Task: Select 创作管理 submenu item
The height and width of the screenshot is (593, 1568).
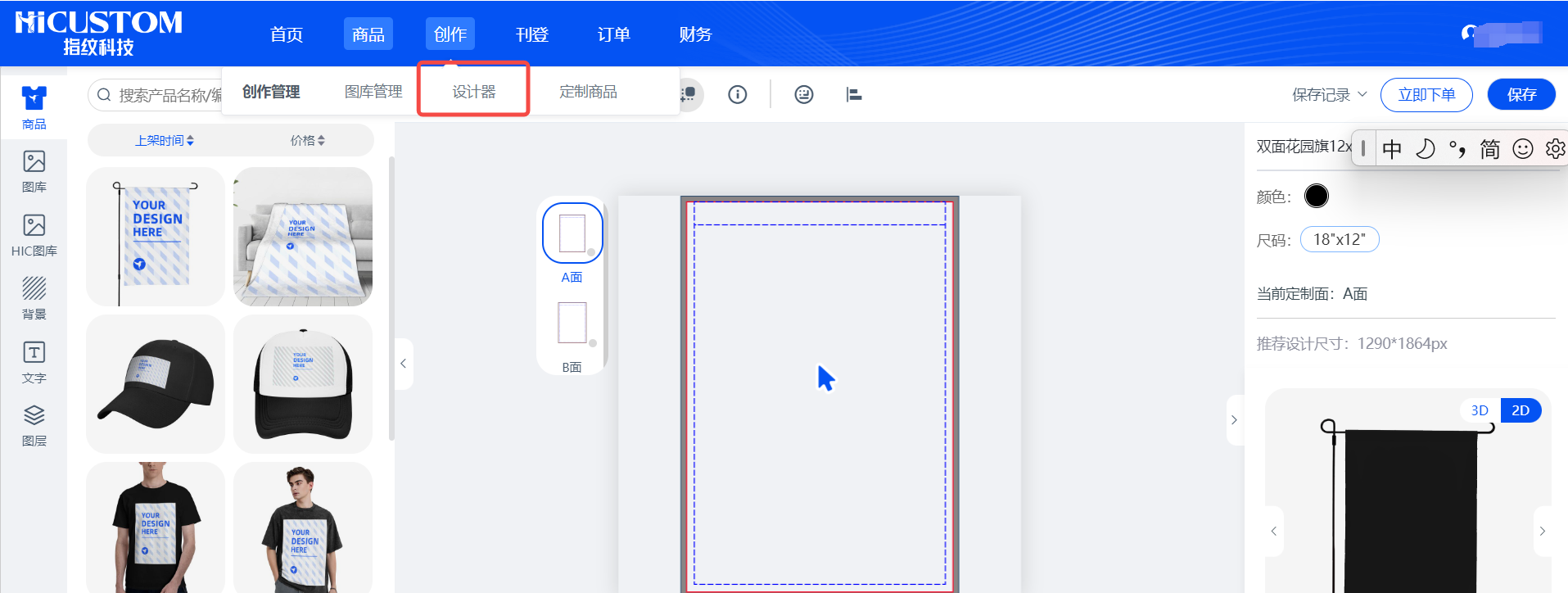Action: tap(271, 92)
